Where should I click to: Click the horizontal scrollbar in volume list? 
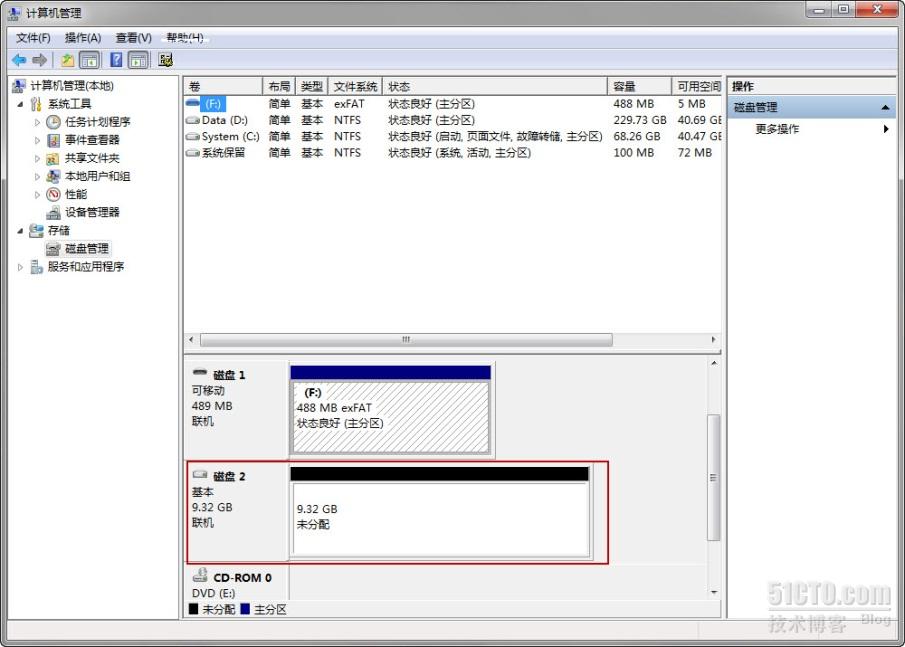point(406,340)
